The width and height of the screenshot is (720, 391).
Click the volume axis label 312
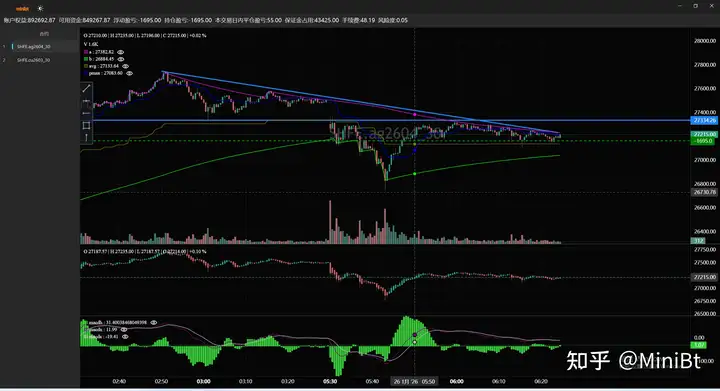[x=698, y=240]
